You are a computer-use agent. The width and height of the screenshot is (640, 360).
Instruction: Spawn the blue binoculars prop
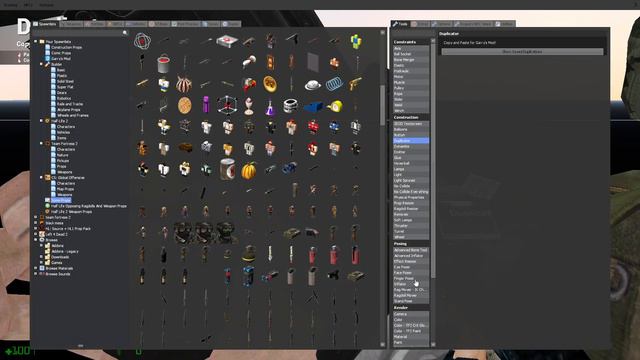tap(290, 168)
